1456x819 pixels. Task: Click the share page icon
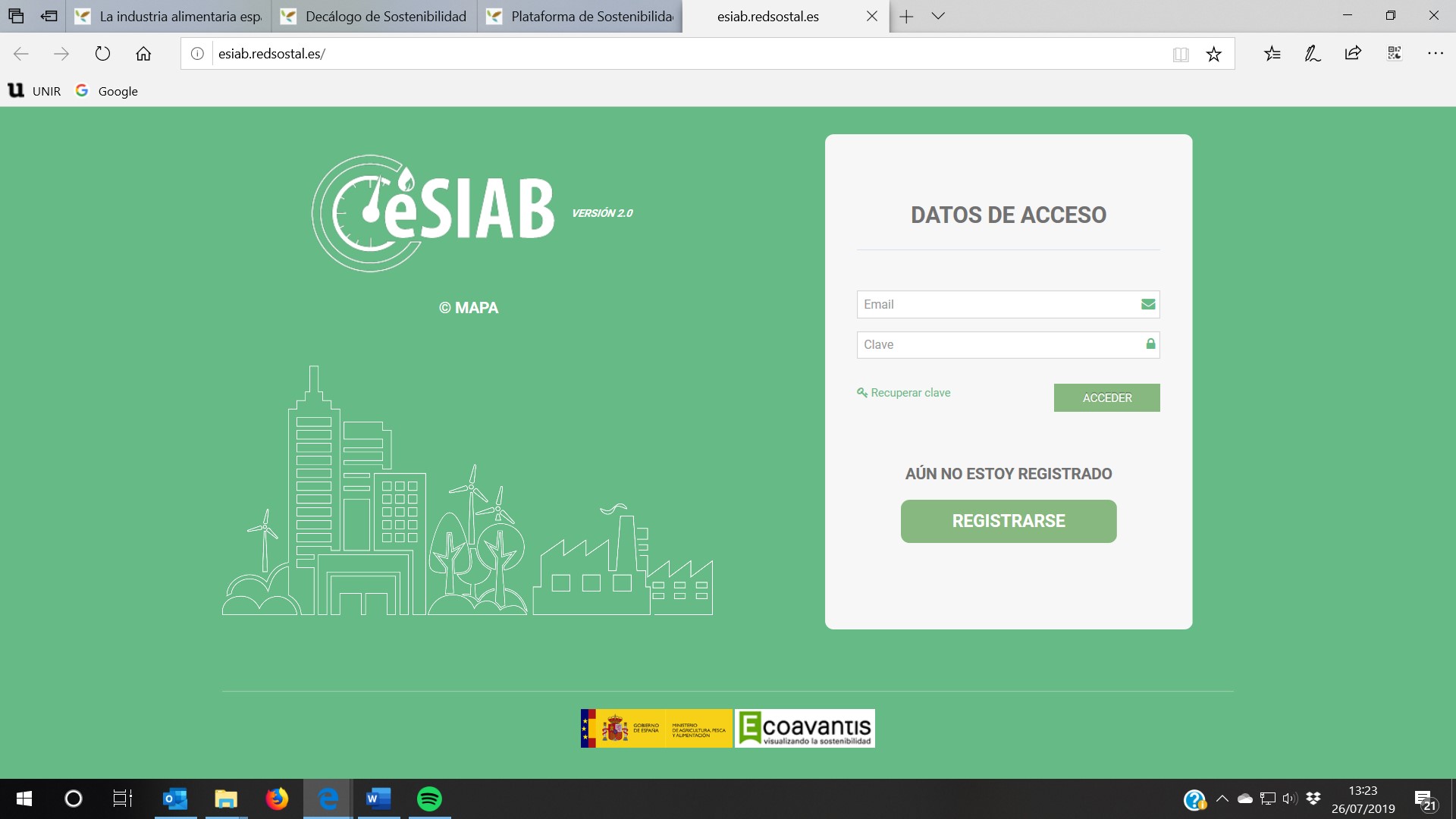[1353, 54]
